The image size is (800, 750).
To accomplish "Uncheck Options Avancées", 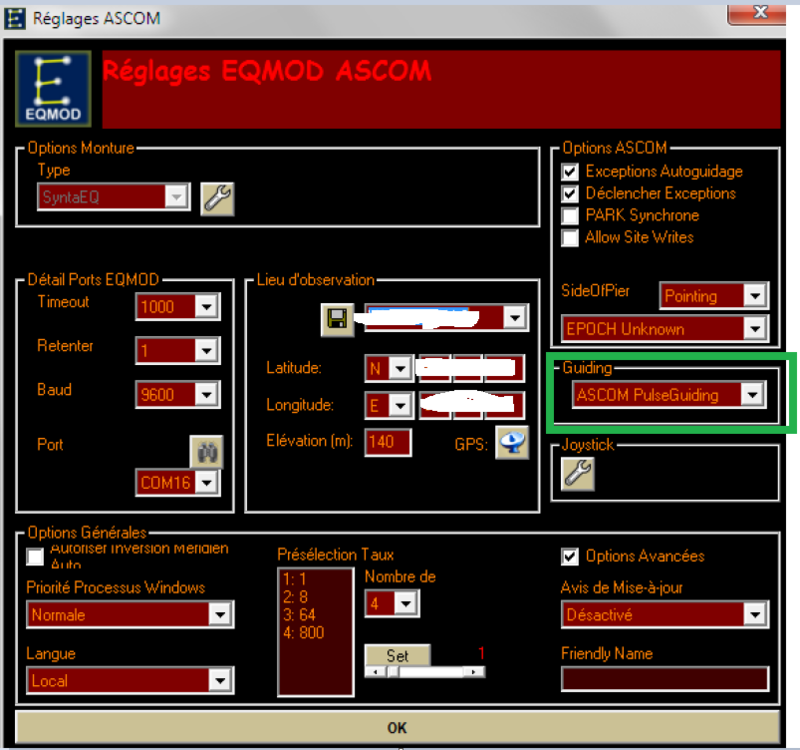I will click(x=569, y=557).
